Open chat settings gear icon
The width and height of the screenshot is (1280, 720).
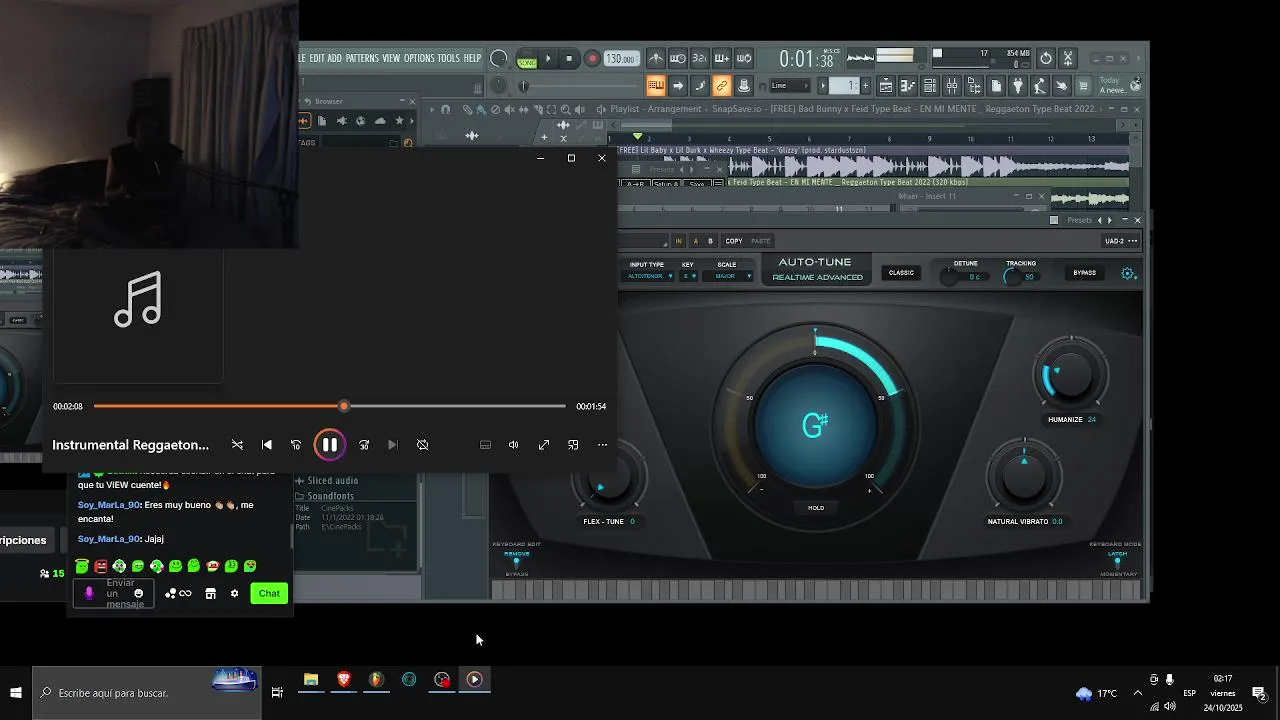235,593
